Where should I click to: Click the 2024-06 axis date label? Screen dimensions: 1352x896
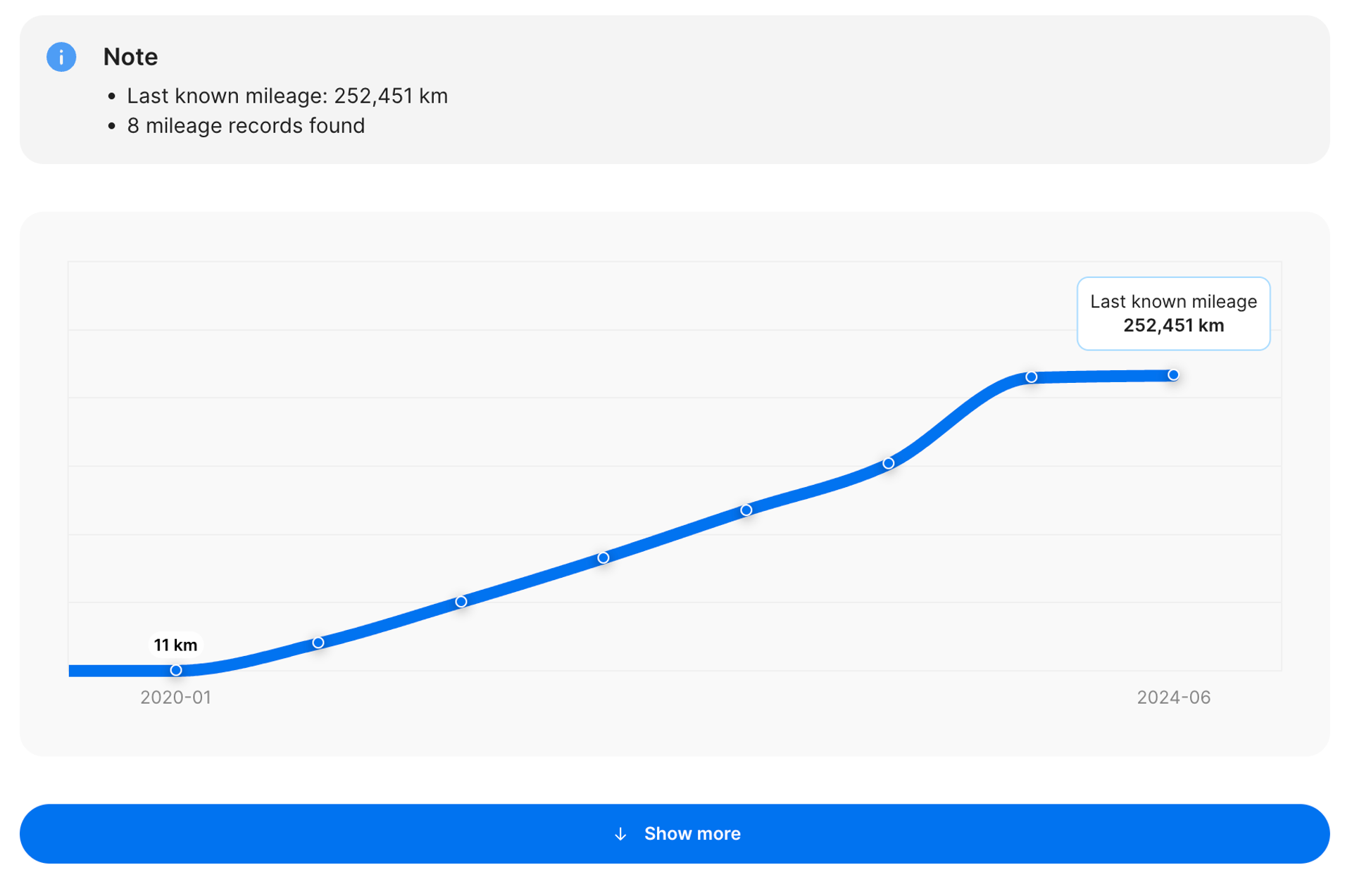pos(1173,697)
